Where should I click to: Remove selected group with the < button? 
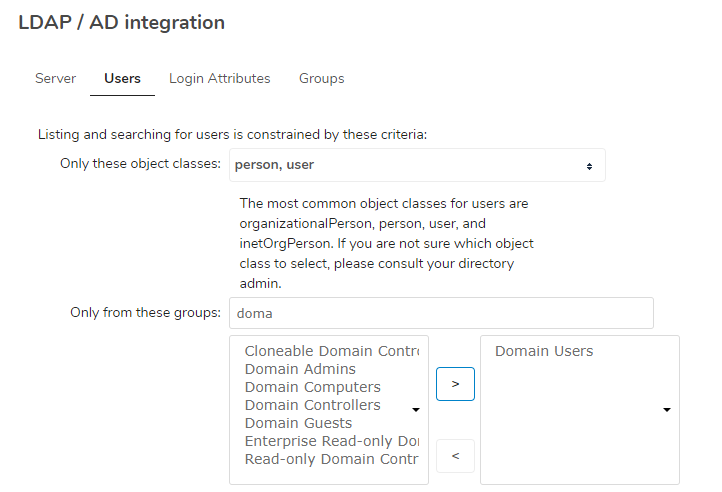tap(455, 456)
